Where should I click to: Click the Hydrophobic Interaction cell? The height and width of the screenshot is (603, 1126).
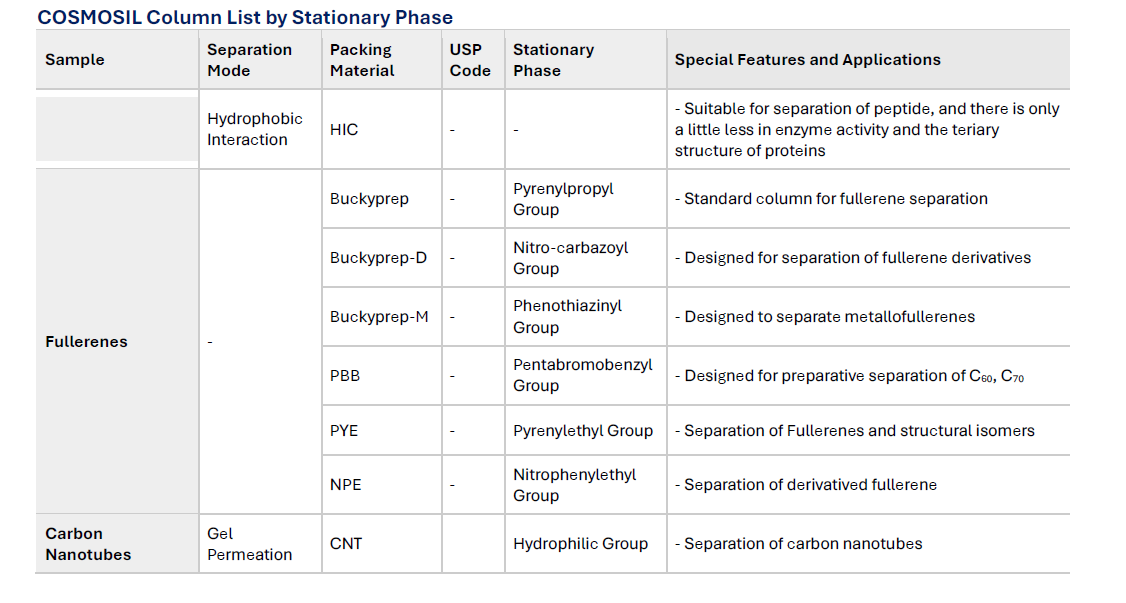[254, 129]
